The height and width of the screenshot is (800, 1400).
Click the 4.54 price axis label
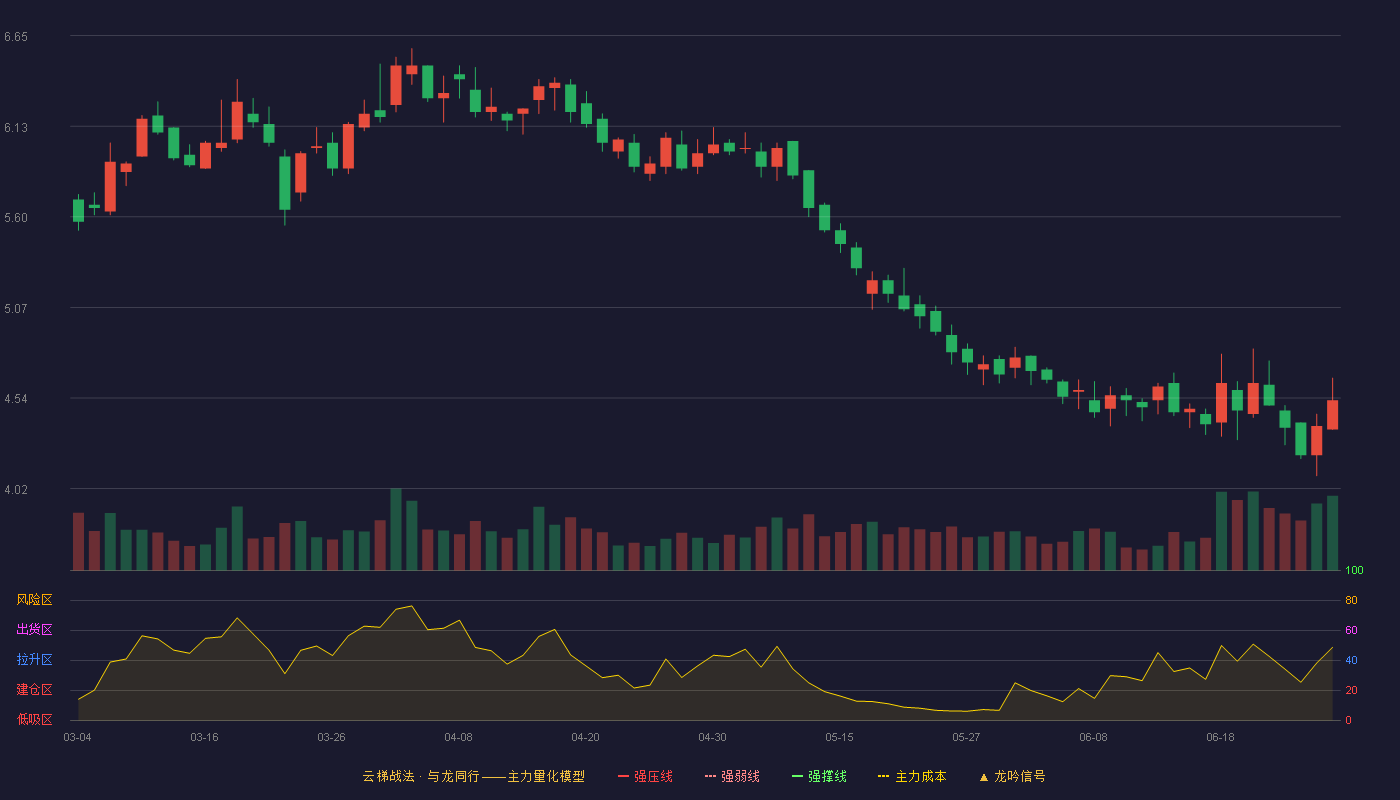(16, 399)
